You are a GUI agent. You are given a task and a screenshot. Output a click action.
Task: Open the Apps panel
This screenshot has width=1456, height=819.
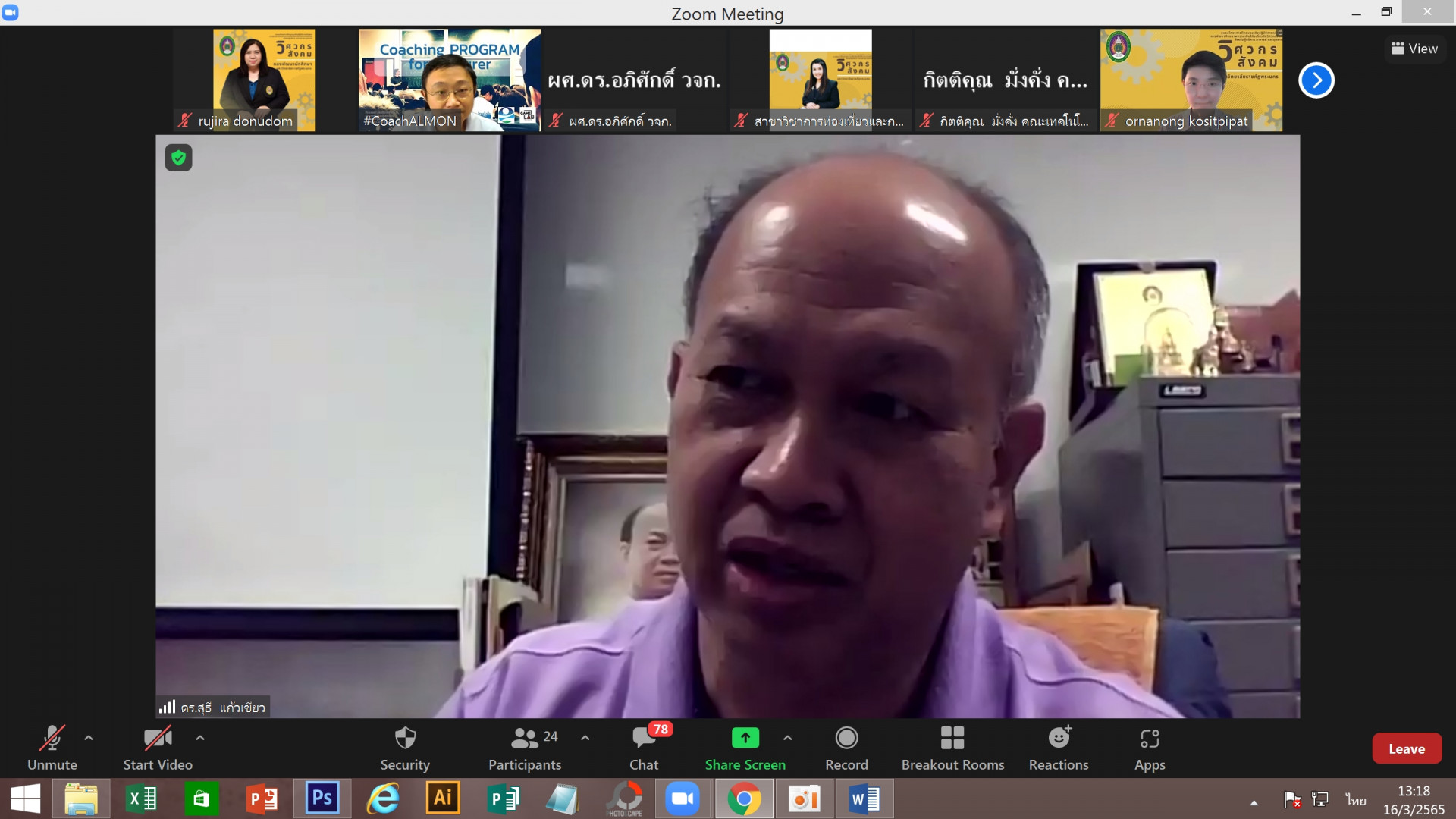coord(1150,748)
